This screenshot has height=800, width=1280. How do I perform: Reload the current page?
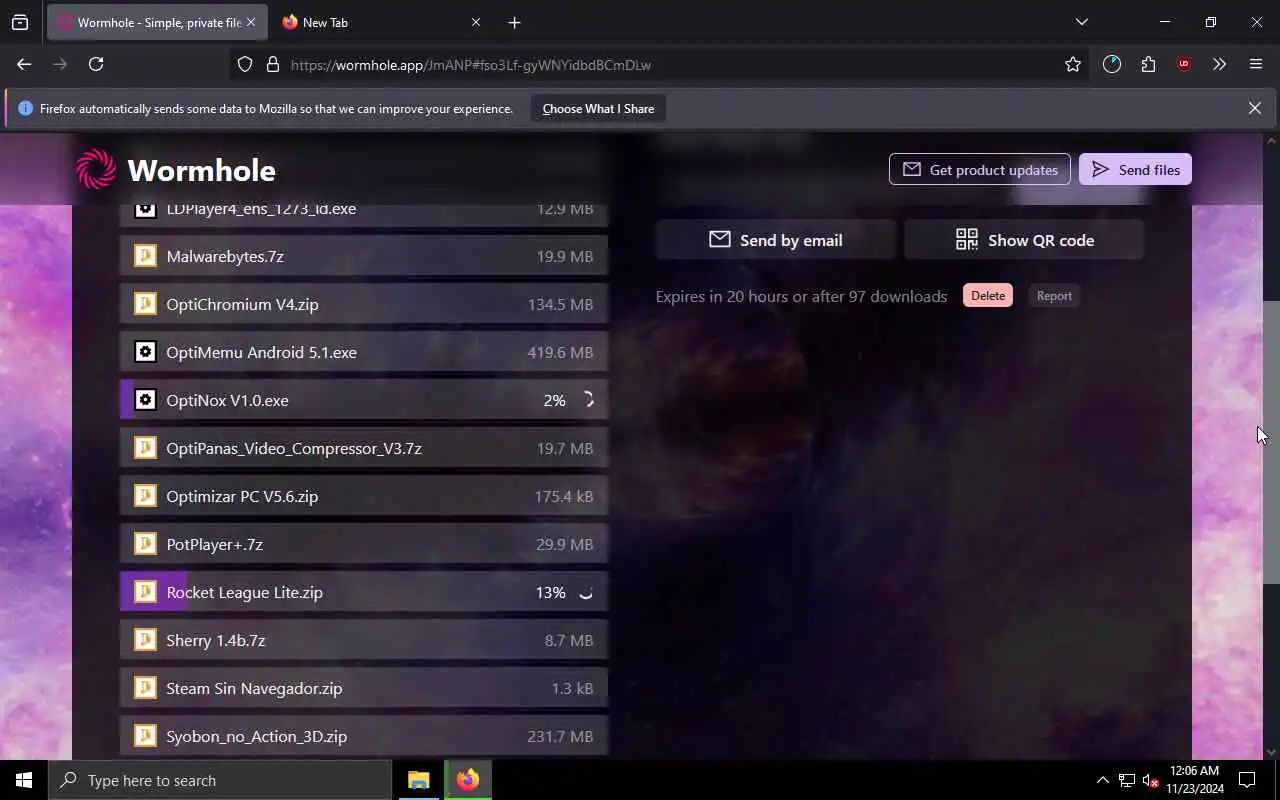pos(96,64)
